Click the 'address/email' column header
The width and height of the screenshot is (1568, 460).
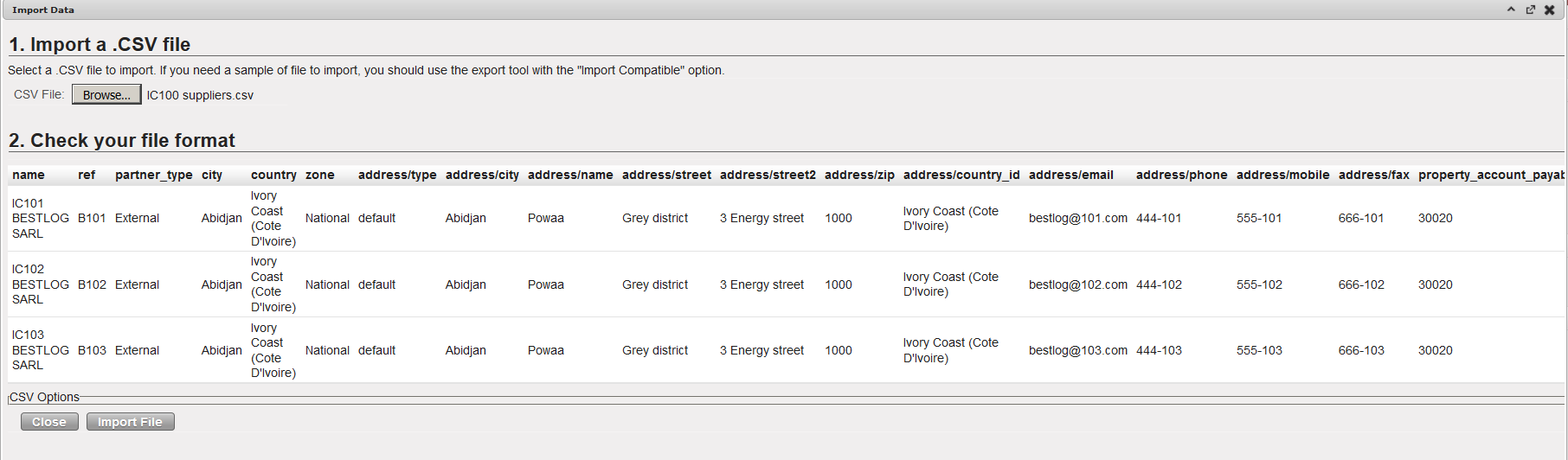(x=1070, y=175)
